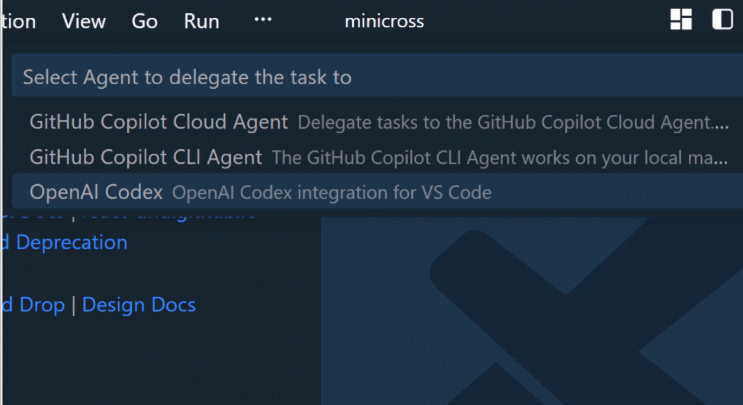Select OpenAI Codex agent option

coord(377,192)
